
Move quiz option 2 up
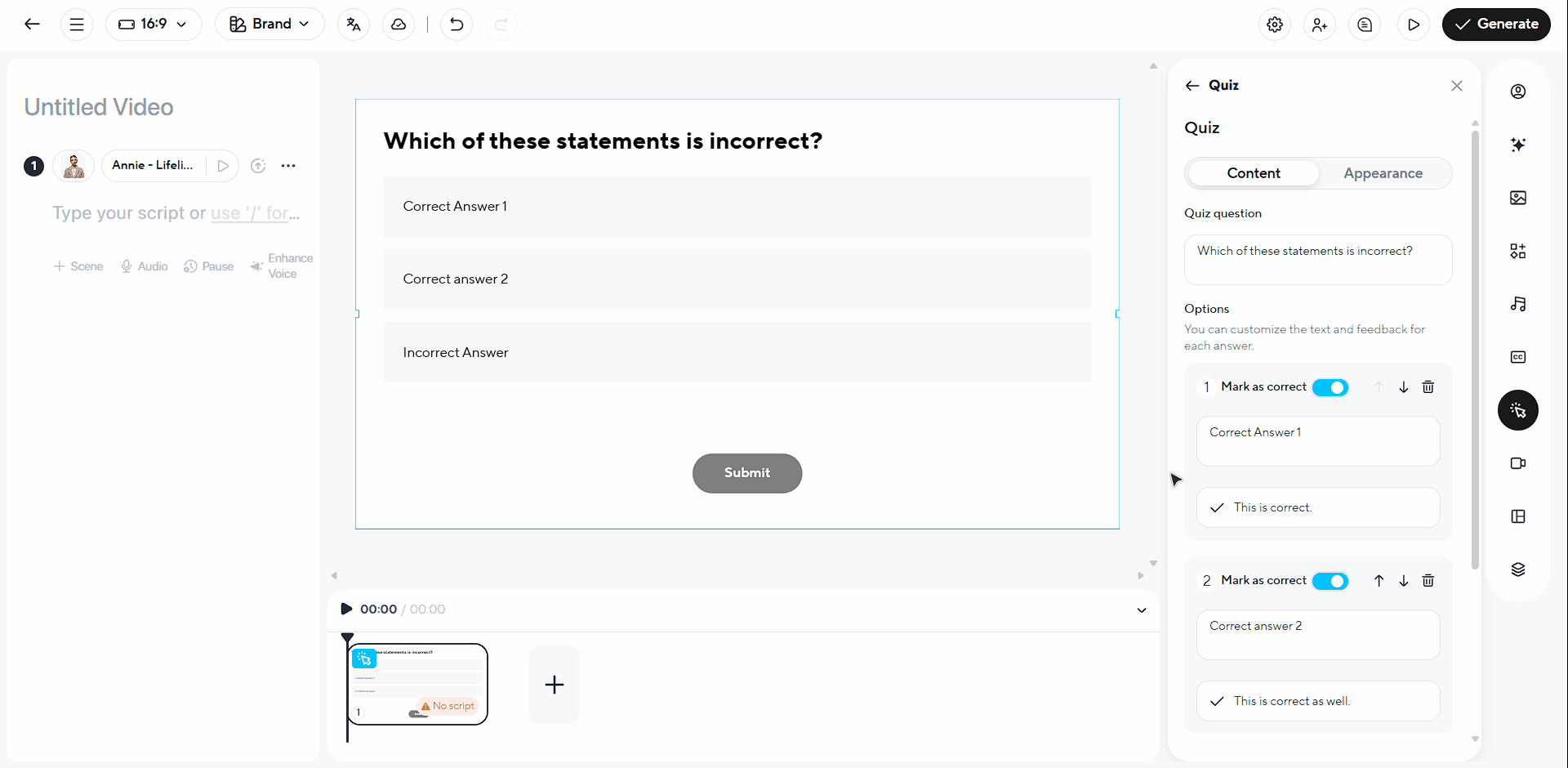[x=1379, y=581]
